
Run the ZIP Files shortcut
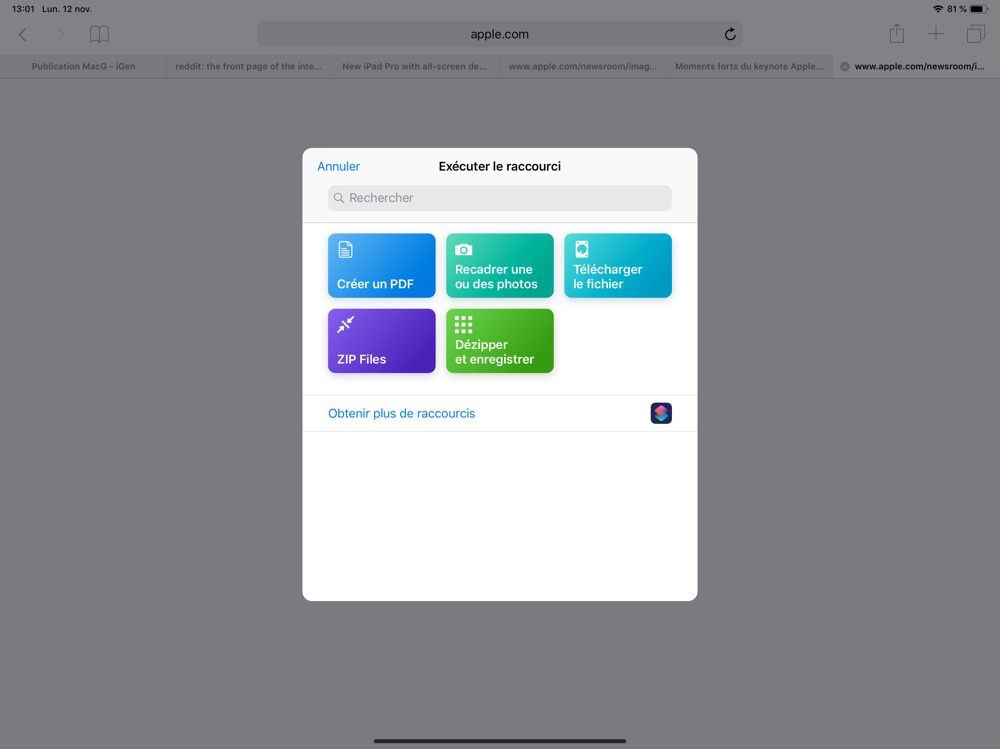click(x=381, y=341)
